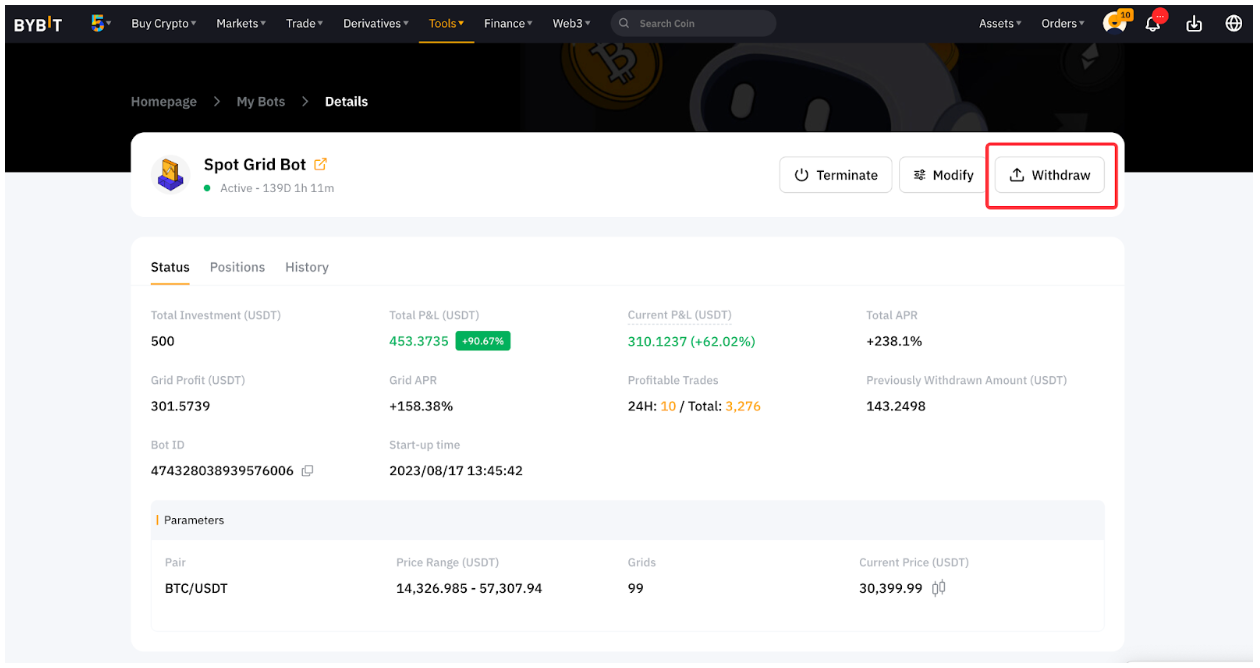This screenshot has height=668, width=1260.
Task: Open the Orders dropdown
Action: point(1062,24)
